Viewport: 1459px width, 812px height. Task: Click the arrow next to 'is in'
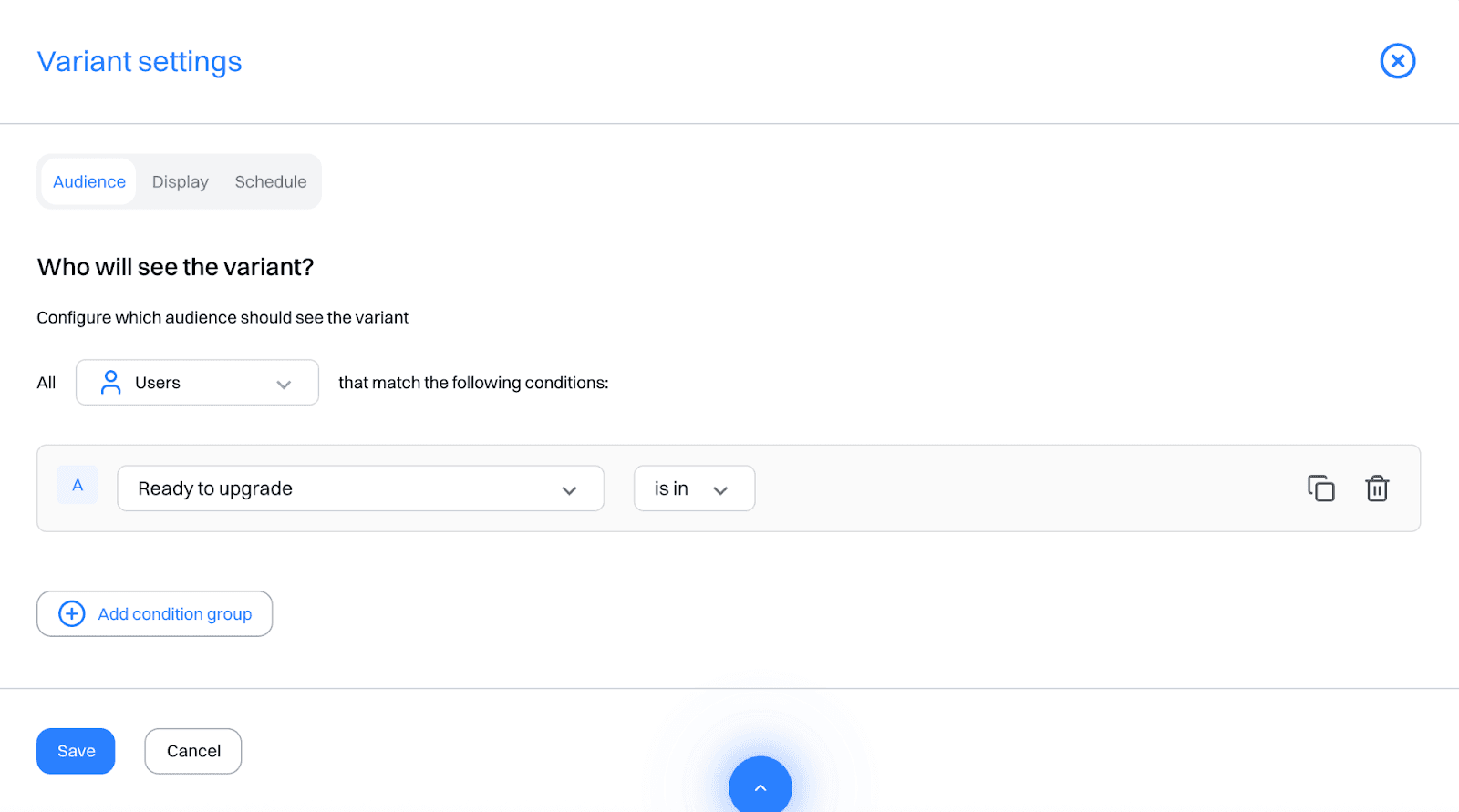(x=720, y=490)
